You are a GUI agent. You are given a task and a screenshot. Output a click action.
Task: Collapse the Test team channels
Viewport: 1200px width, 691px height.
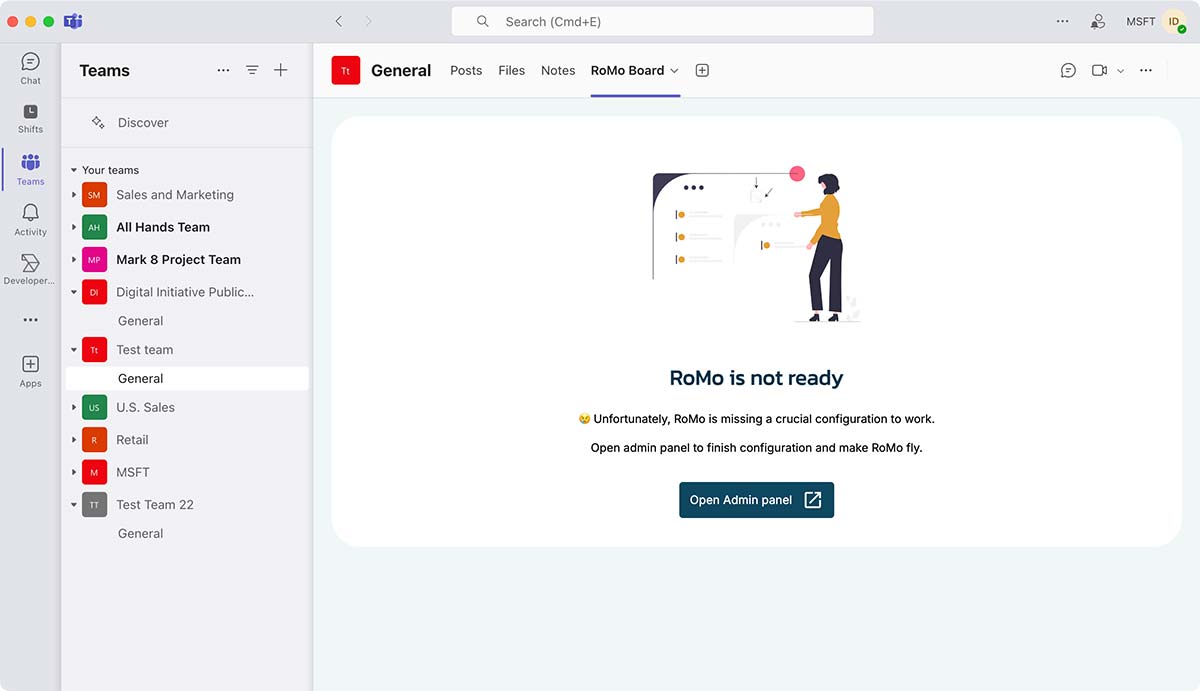click(74, 350)
